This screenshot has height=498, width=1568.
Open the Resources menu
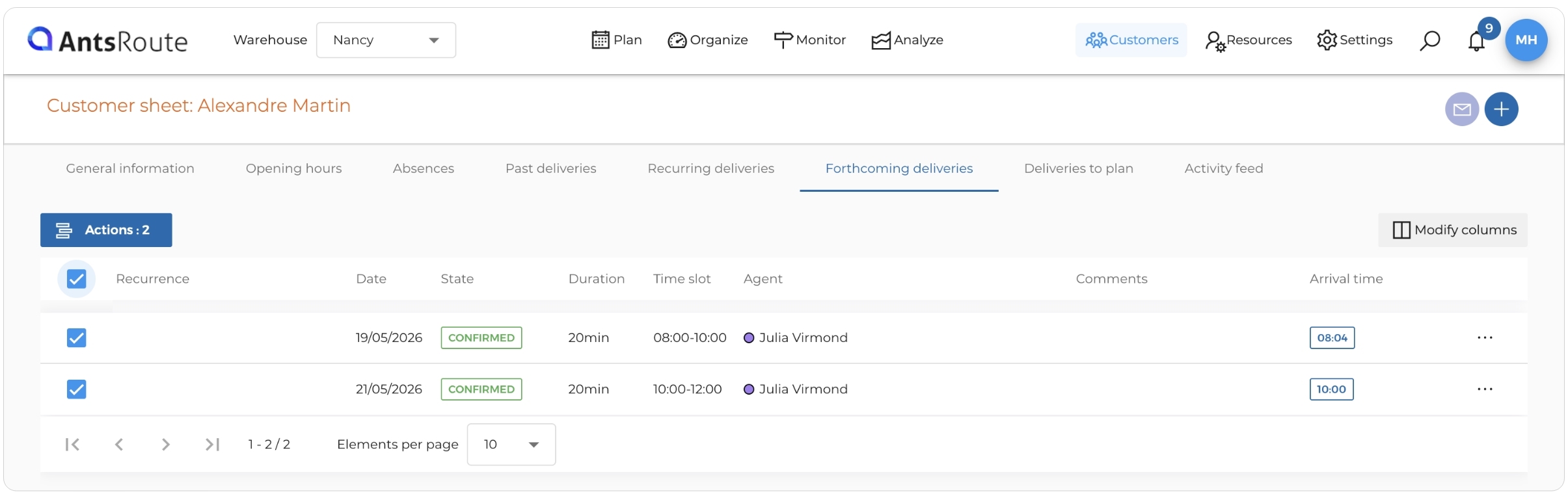click(x=1248, y=40)
